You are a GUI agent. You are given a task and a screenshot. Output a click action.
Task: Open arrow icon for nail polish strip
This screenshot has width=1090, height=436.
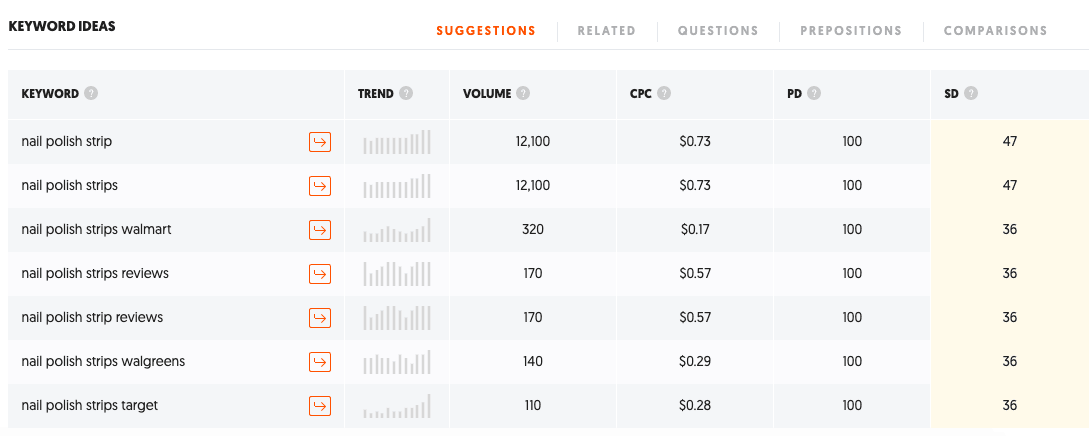[x=320, y=142]
